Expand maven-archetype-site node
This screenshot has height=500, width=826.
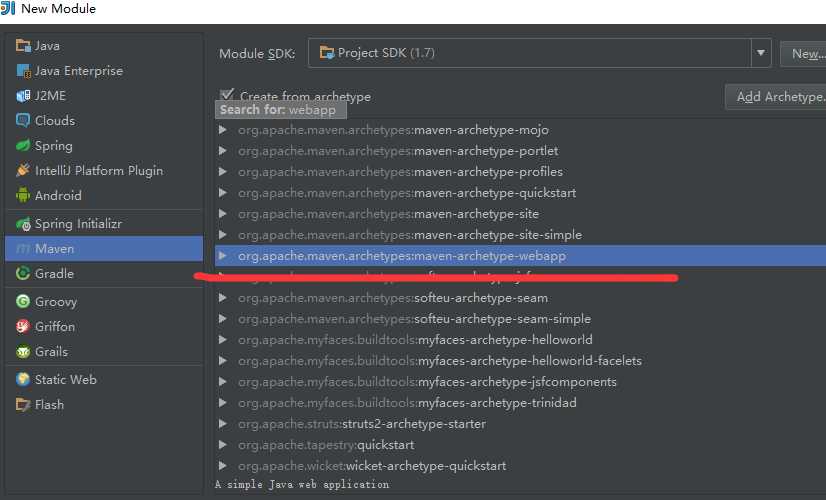[223, 214]
